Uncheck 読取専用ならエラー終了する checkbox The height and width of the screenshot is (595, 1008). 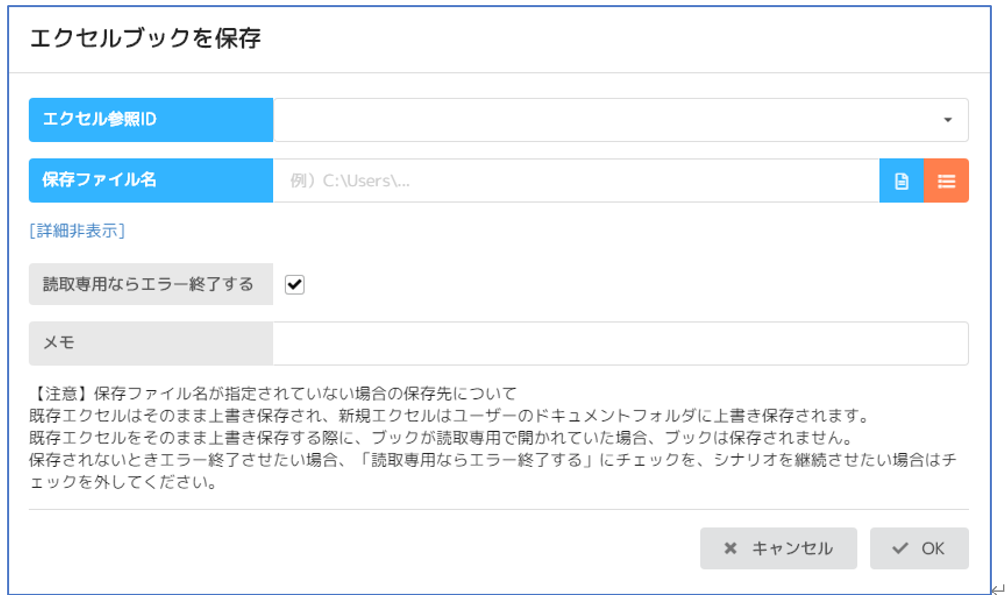294,285
